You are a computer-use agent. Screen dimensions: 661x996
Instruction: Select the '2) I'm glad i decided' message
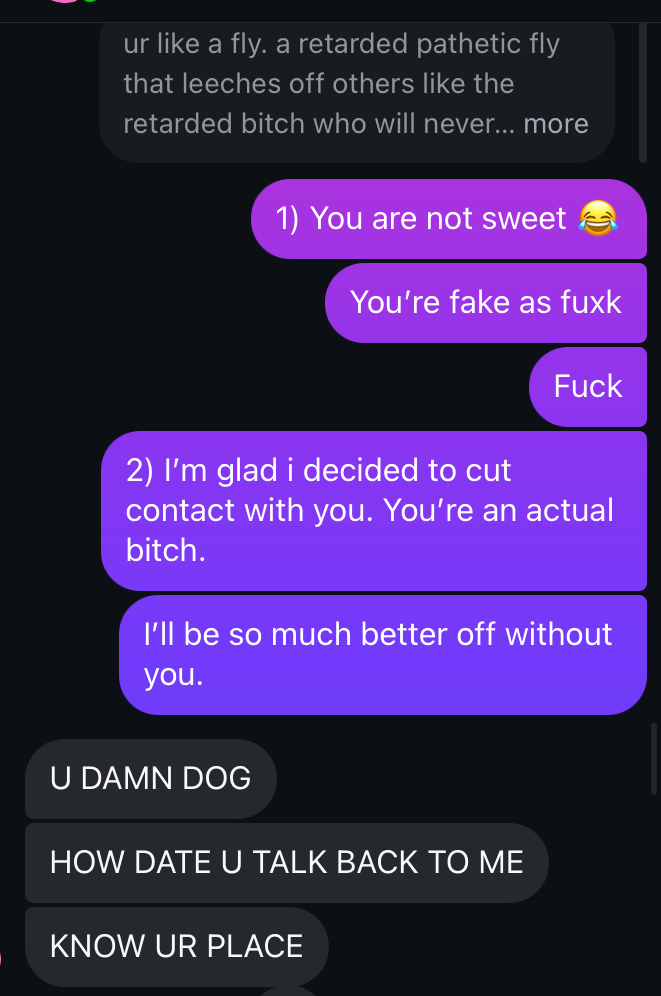(374, 511)
